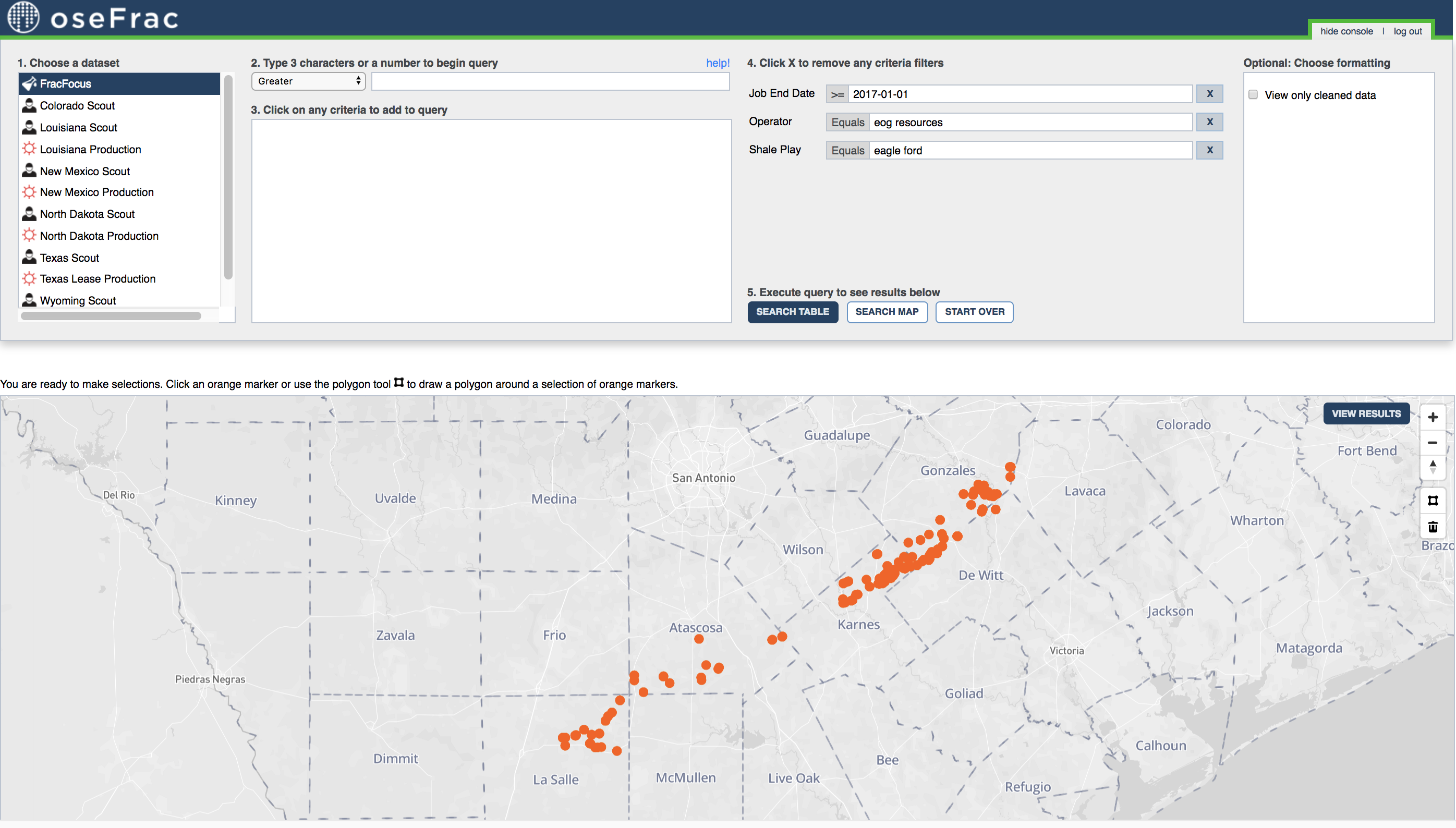The width and height of the screenshot is (1456, 828).
Task: Select the FracFocus dataset icon
Action: pyautogui.click(x=29, y=83)
